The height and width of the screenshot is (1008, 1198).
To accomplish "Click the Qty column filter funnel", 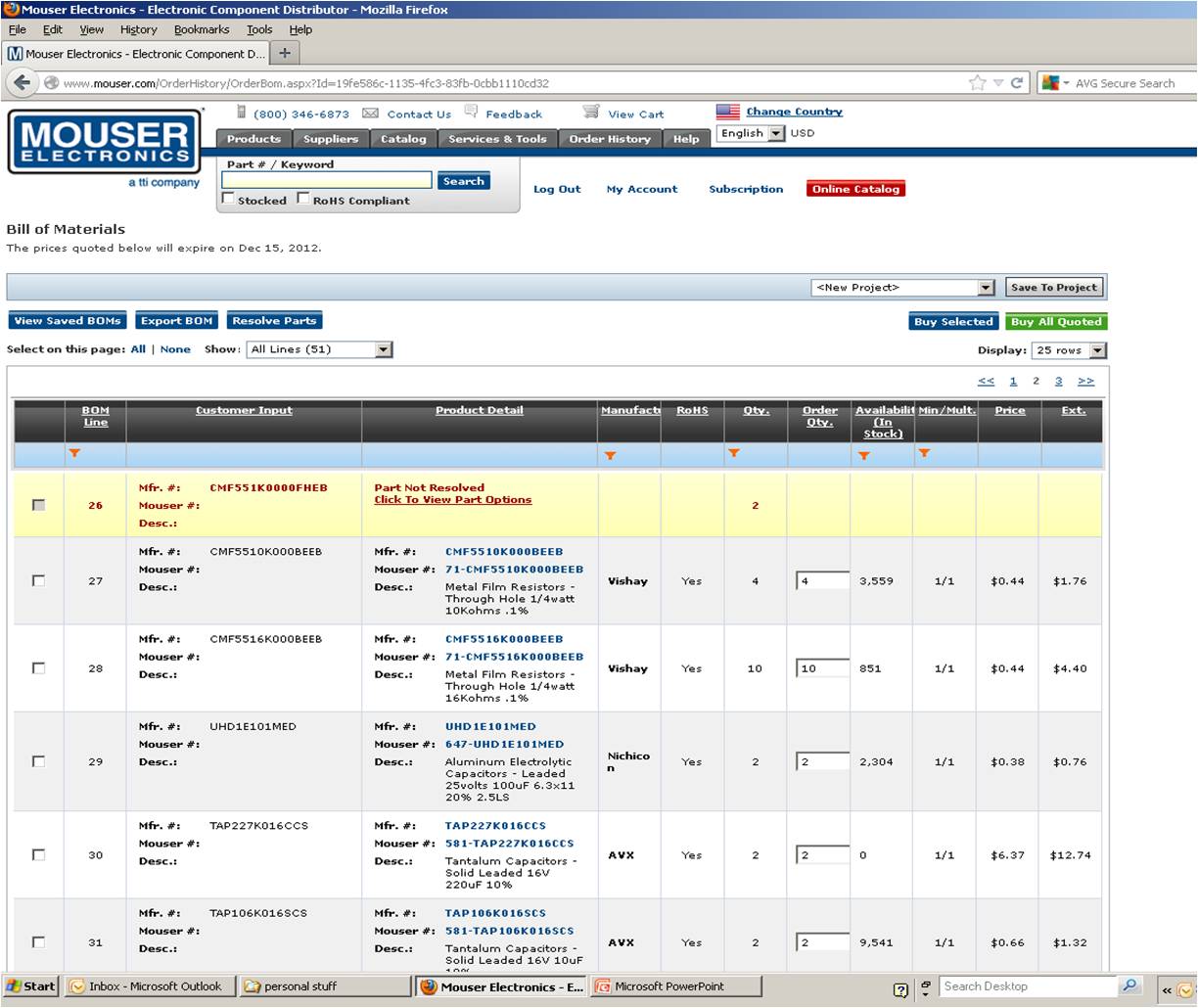I will [733, 453].
